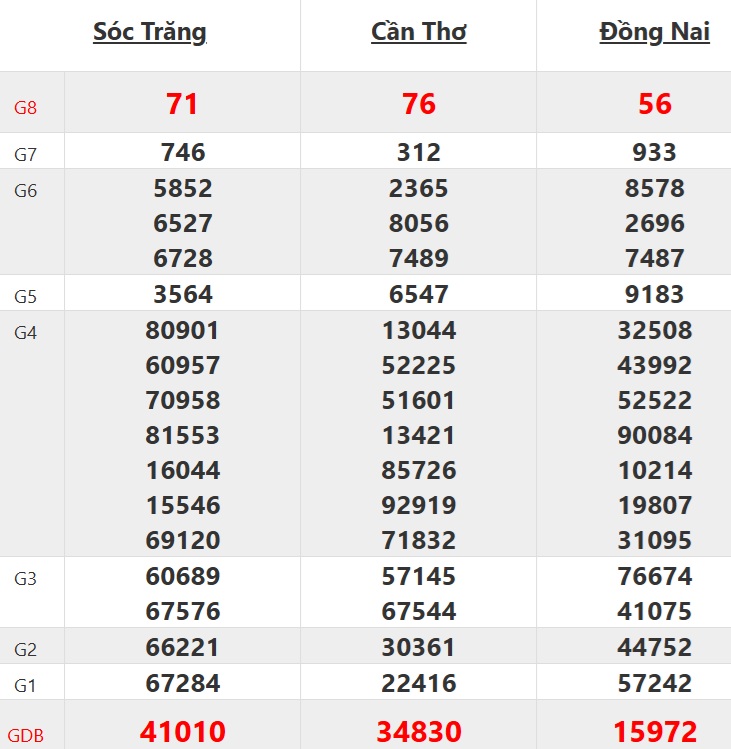Click Sóc Trăng G8 number 71

[182, 104]
